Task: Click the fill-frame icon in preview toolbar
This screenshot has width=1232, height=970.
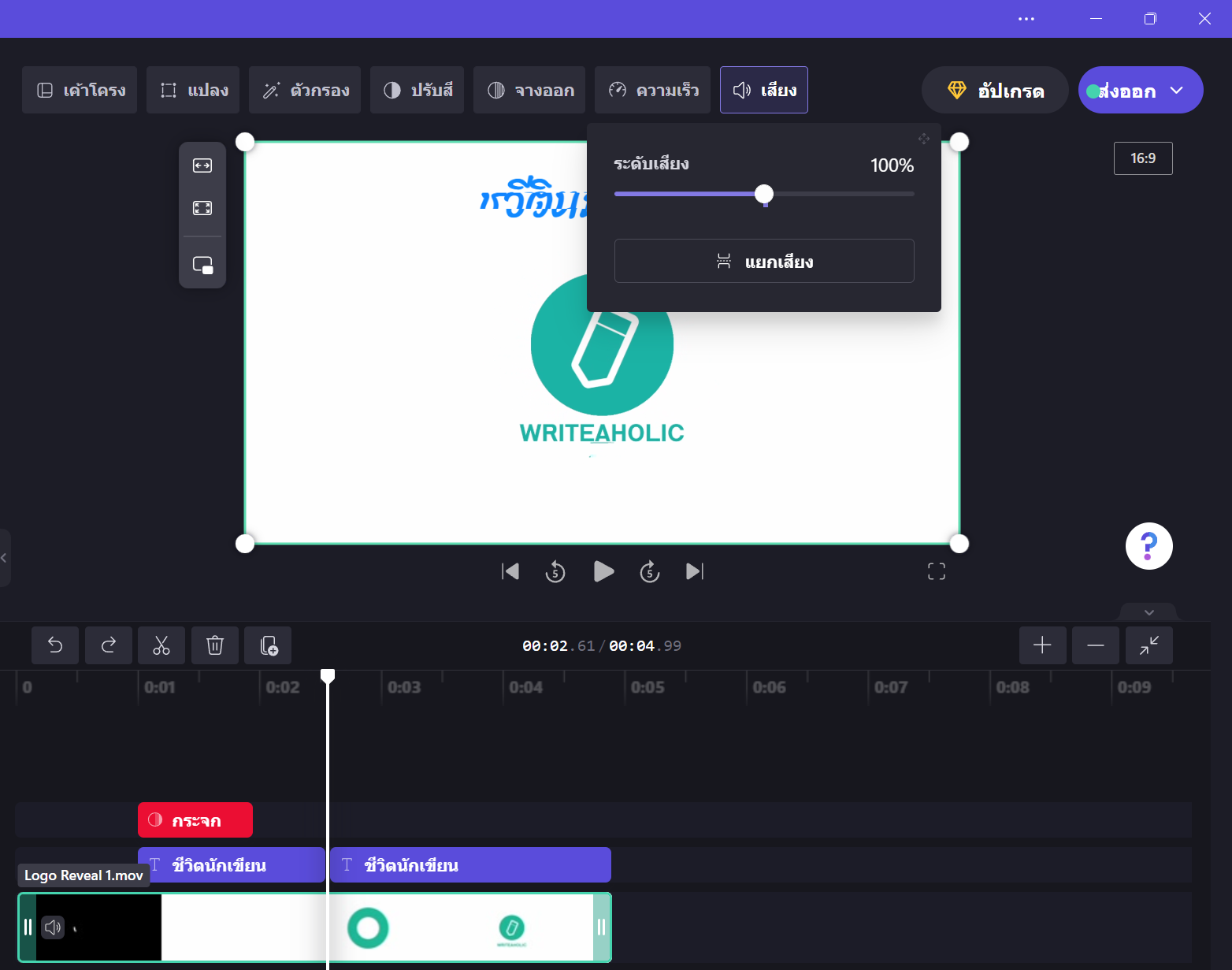Action: coord(202,208)
